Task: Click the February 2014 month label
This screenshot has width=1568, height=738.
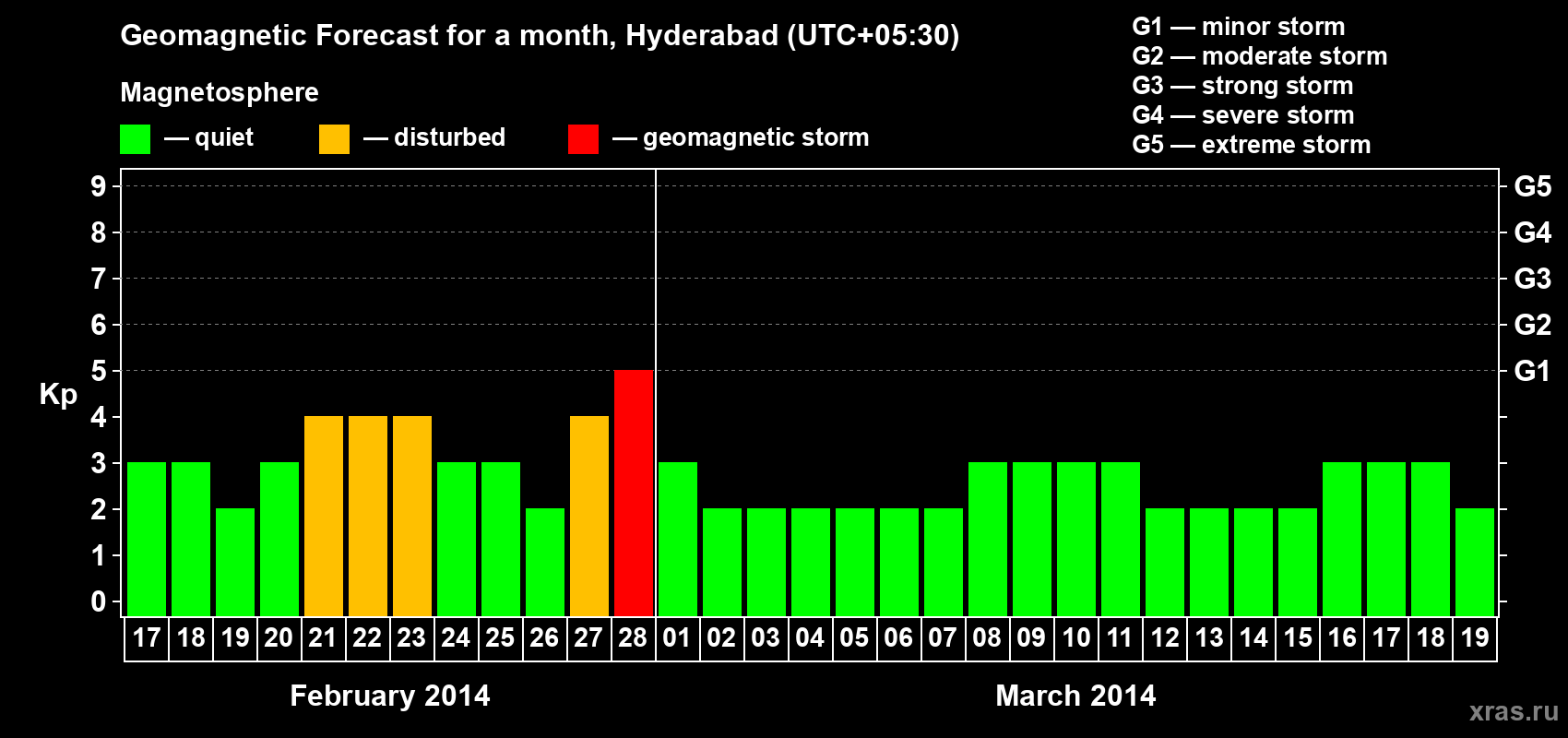Action: point(390,696)
